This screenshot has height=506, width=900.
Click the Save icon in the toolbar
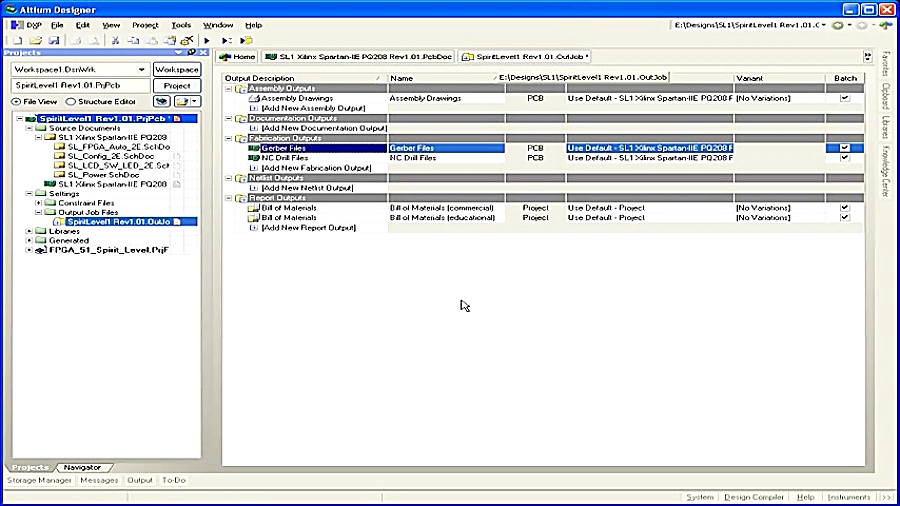(x=53, y=40)
